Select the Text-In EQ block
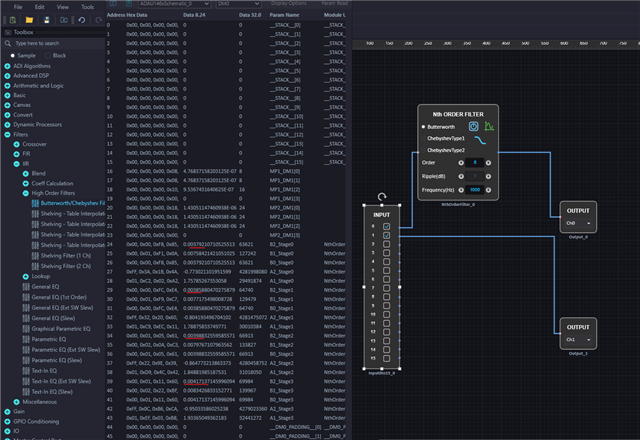This screenshot has width=640, height=440. (40, 371)
